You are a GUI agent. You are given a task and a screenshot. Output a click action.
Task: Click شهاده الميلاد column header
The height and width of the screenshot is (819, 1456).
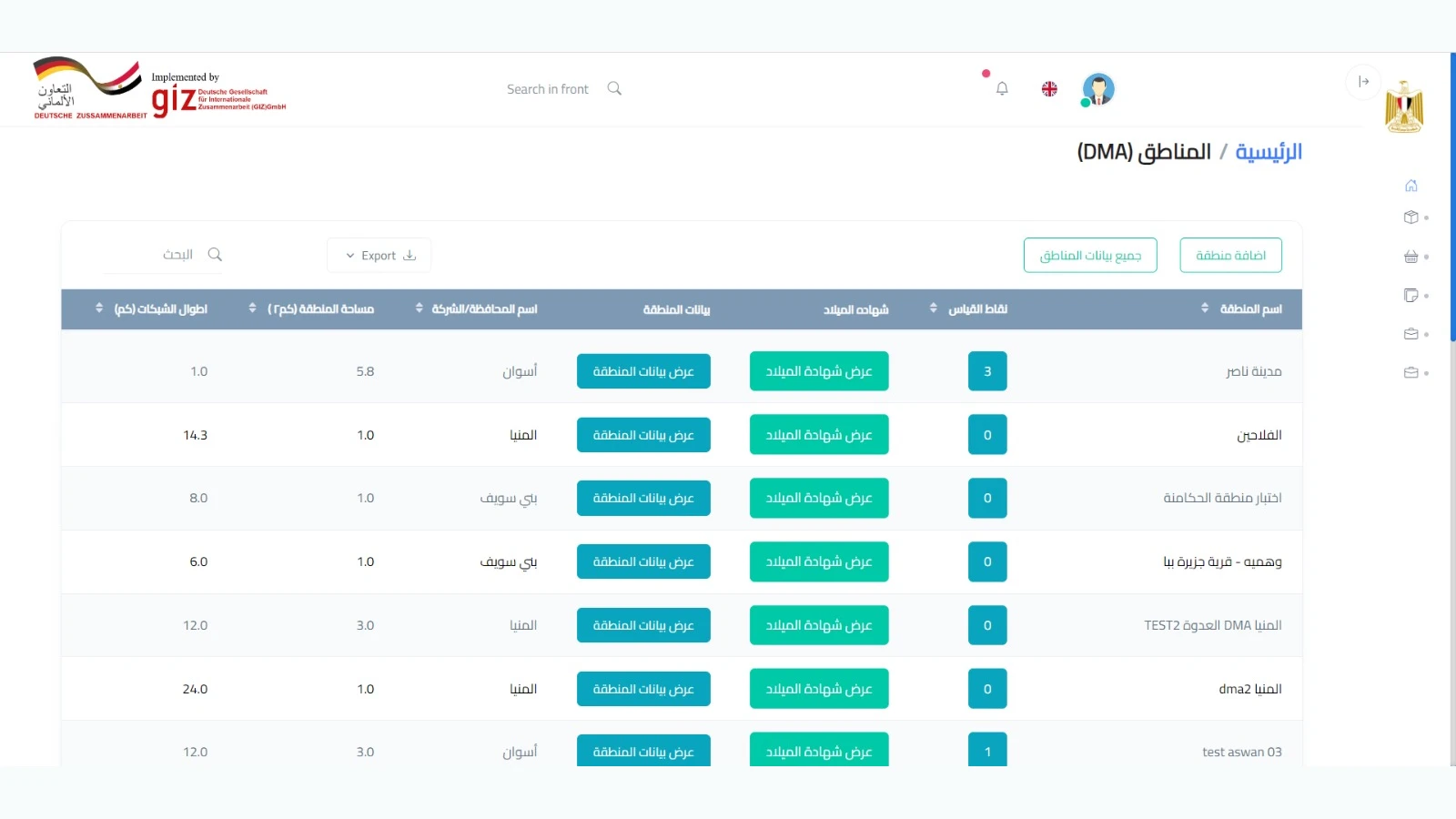click(855, 309)
